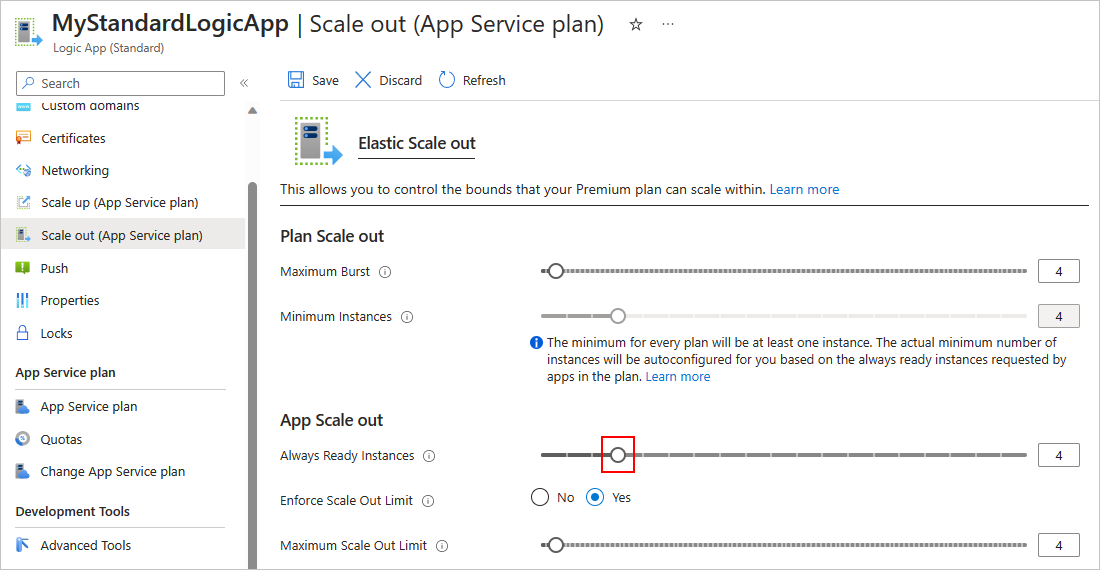Select Yes for Enforce Scale Out Limit
Screen dimensions: 1100x570
(x=596, y=497)
